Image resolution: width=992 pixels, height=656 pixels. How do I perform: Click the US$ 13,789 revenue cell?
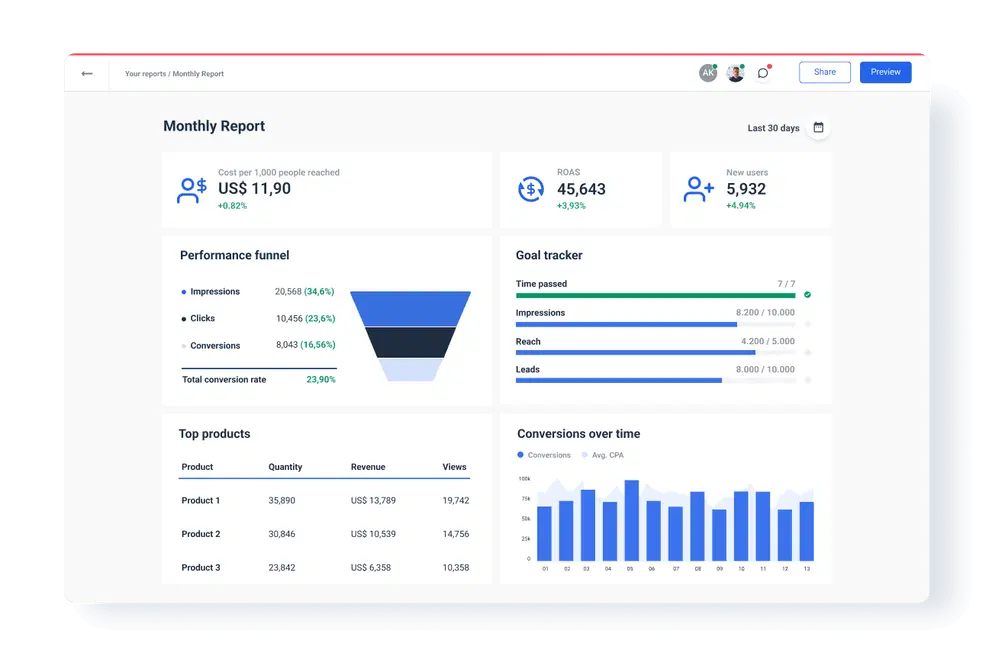373,500
